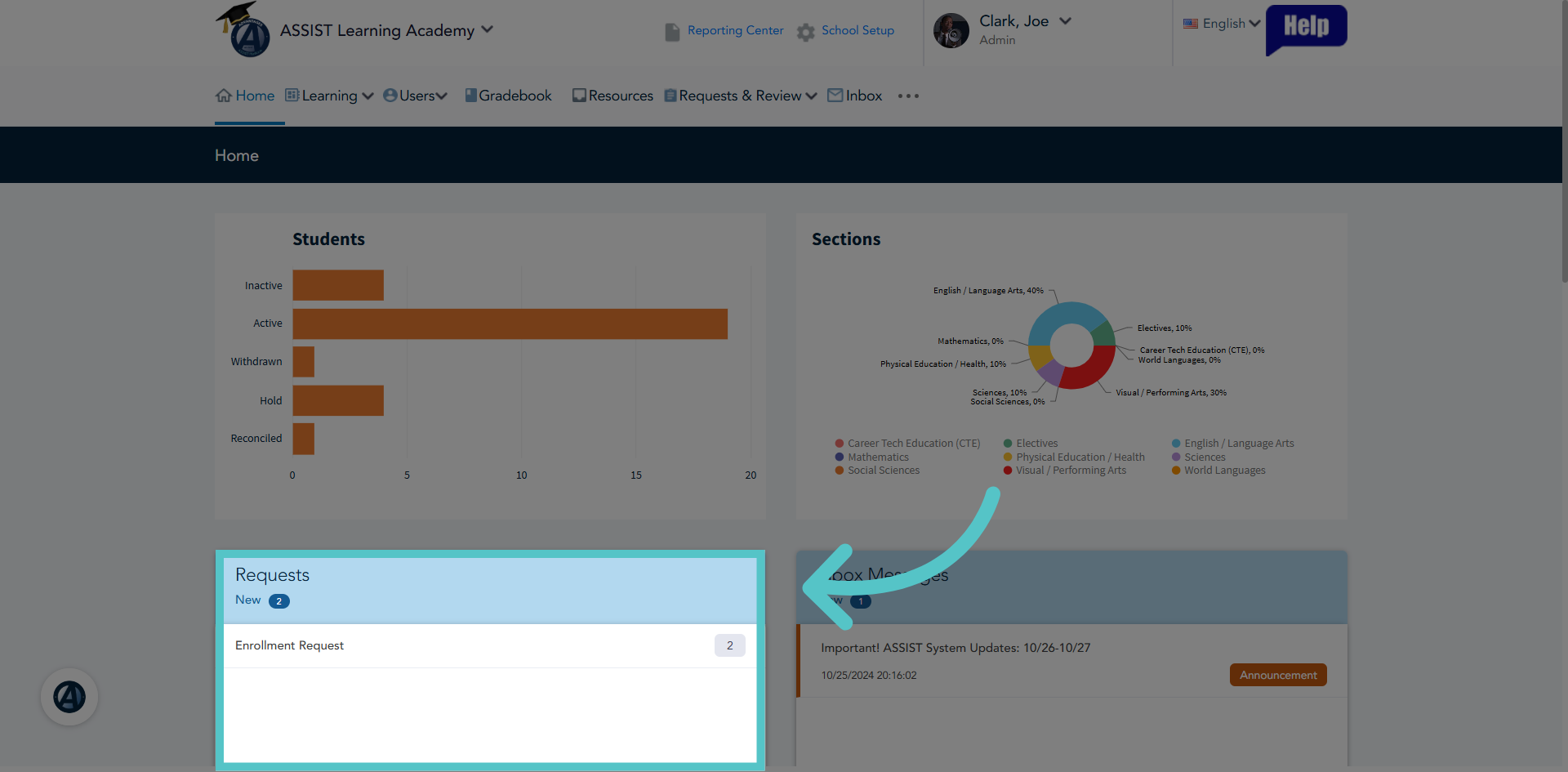Open the Resources menu item
The width and height of the screenshot is (1568, 772).
(612, 96)
